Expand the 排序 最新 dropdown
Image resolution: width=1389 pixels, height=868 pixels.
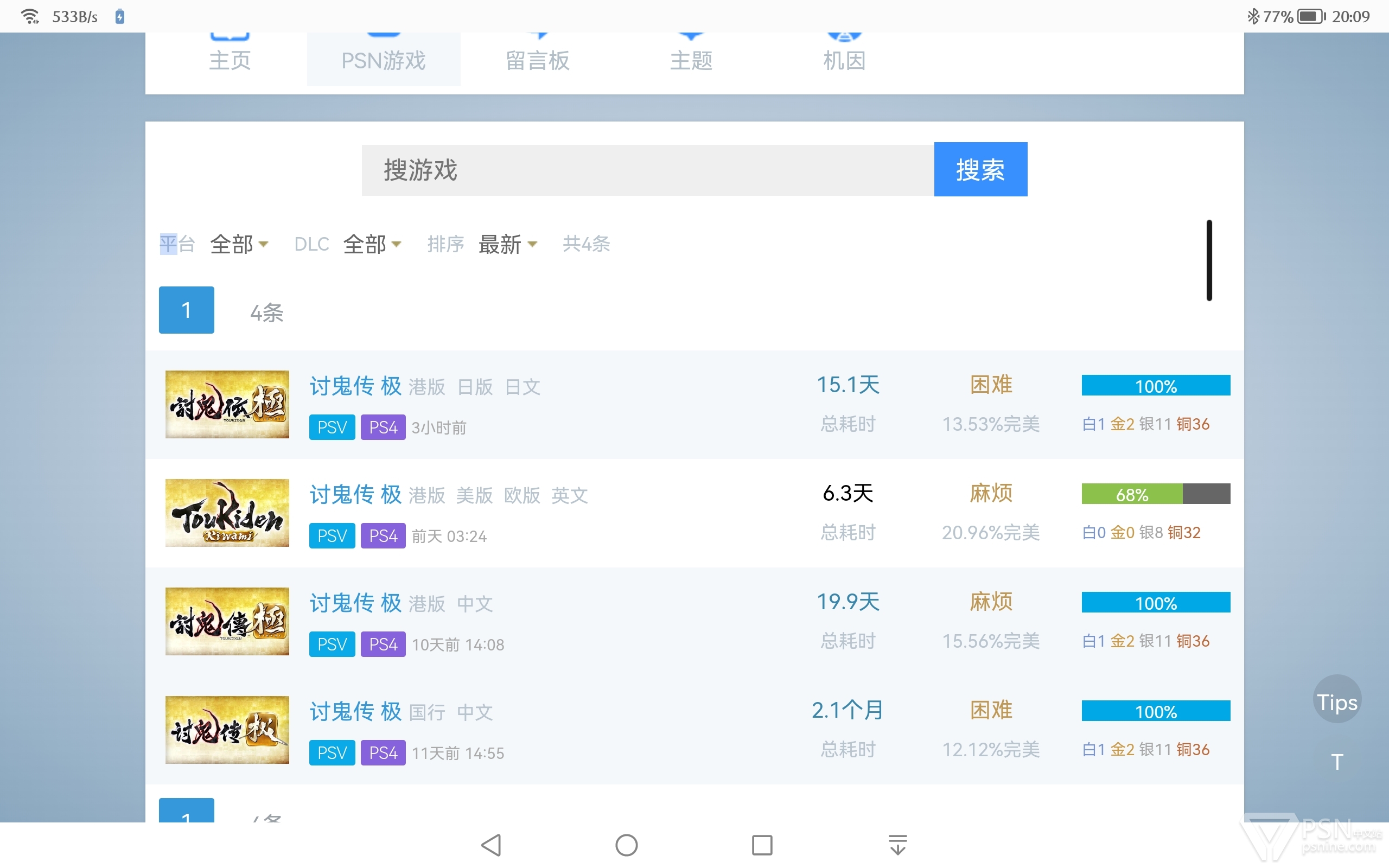click(507, 245)
